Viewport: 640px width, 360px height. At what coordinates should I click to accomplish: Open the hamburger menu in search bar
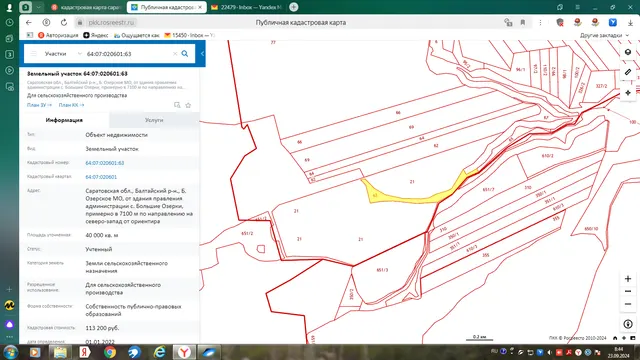[33, 53]
